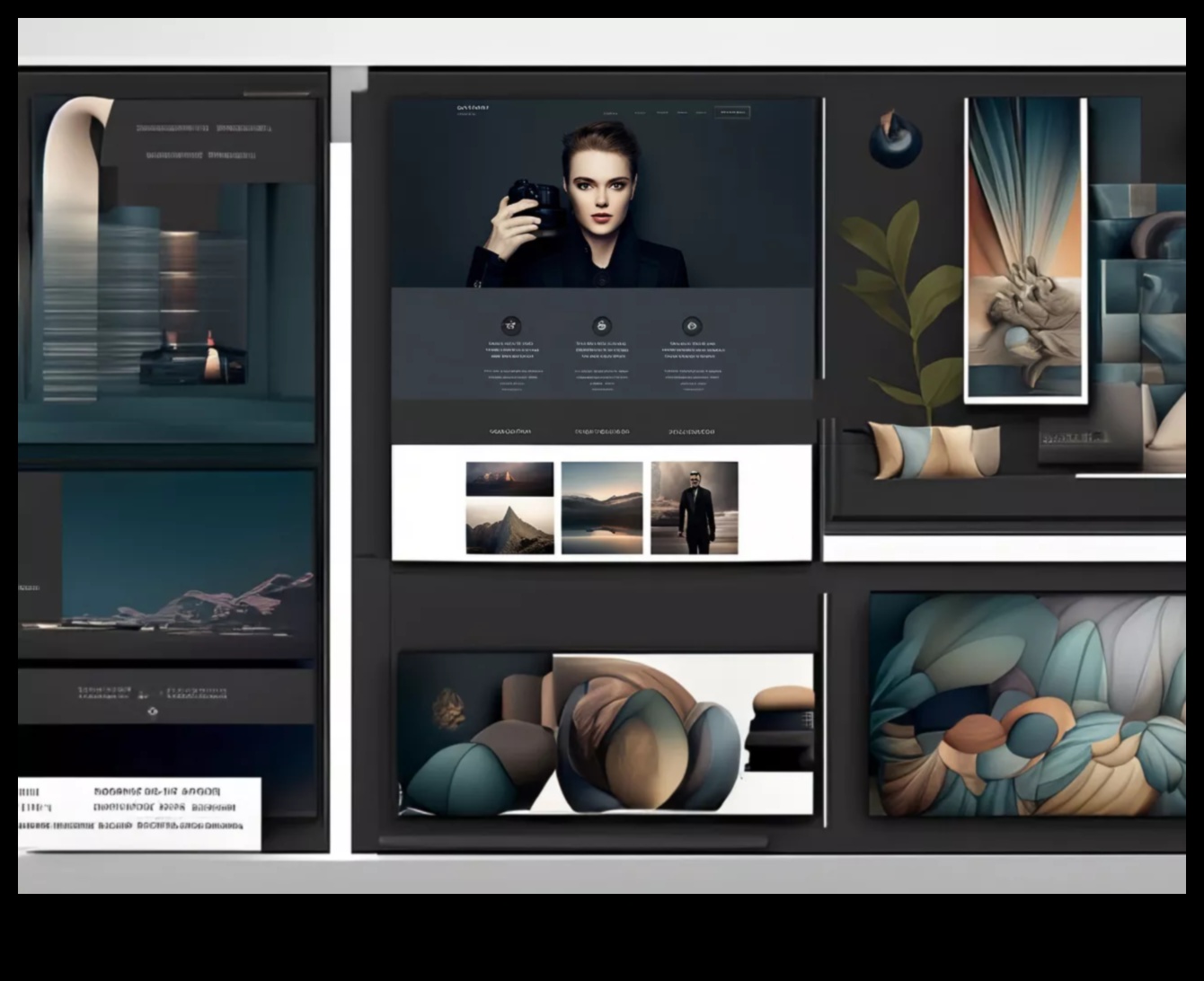Screen dimensions: 1204x981
Task: Click the grid icon beside the furniture mockup
Action: 807,720
